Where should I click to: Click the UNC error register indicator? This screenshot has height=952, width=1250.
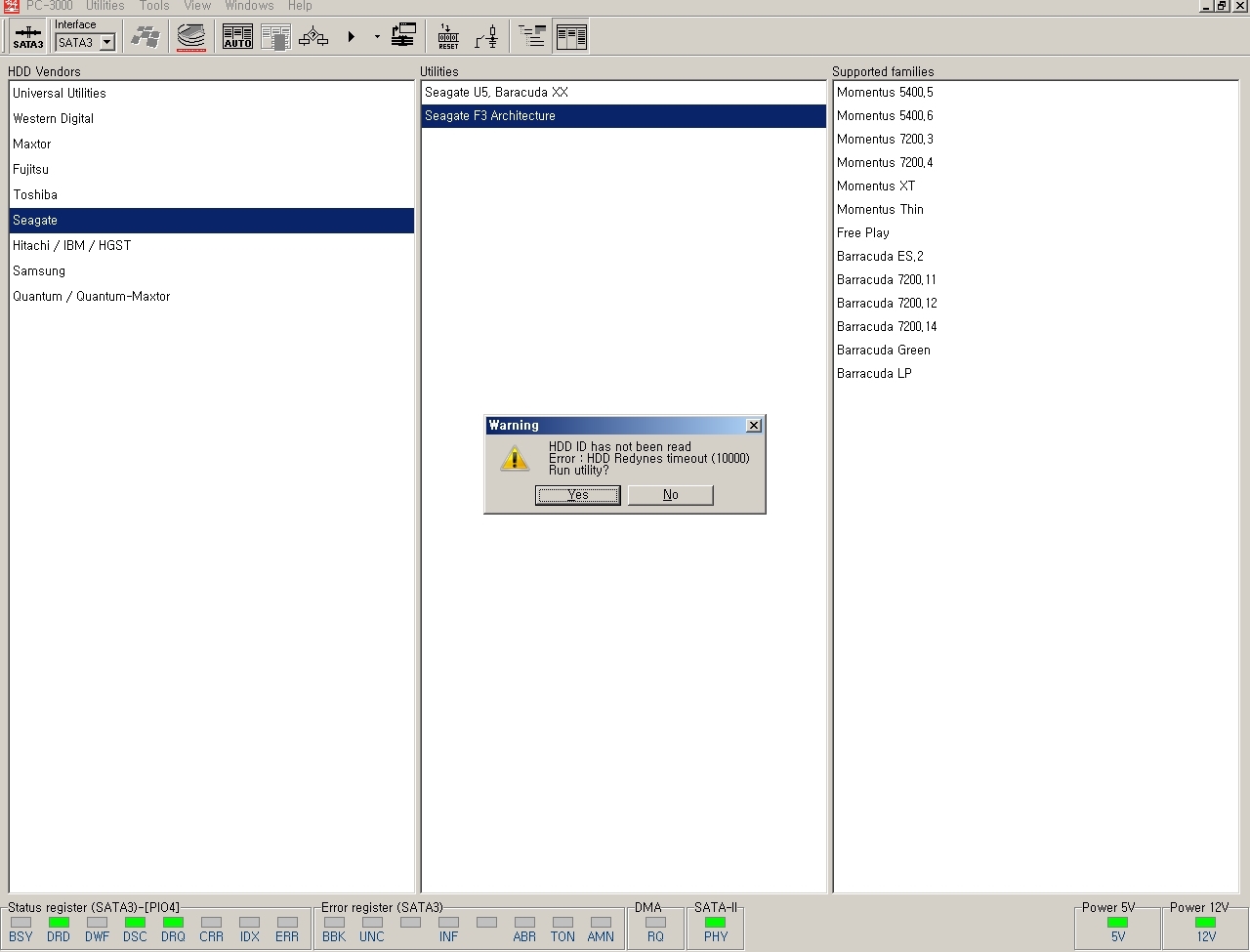click(372, 923)
